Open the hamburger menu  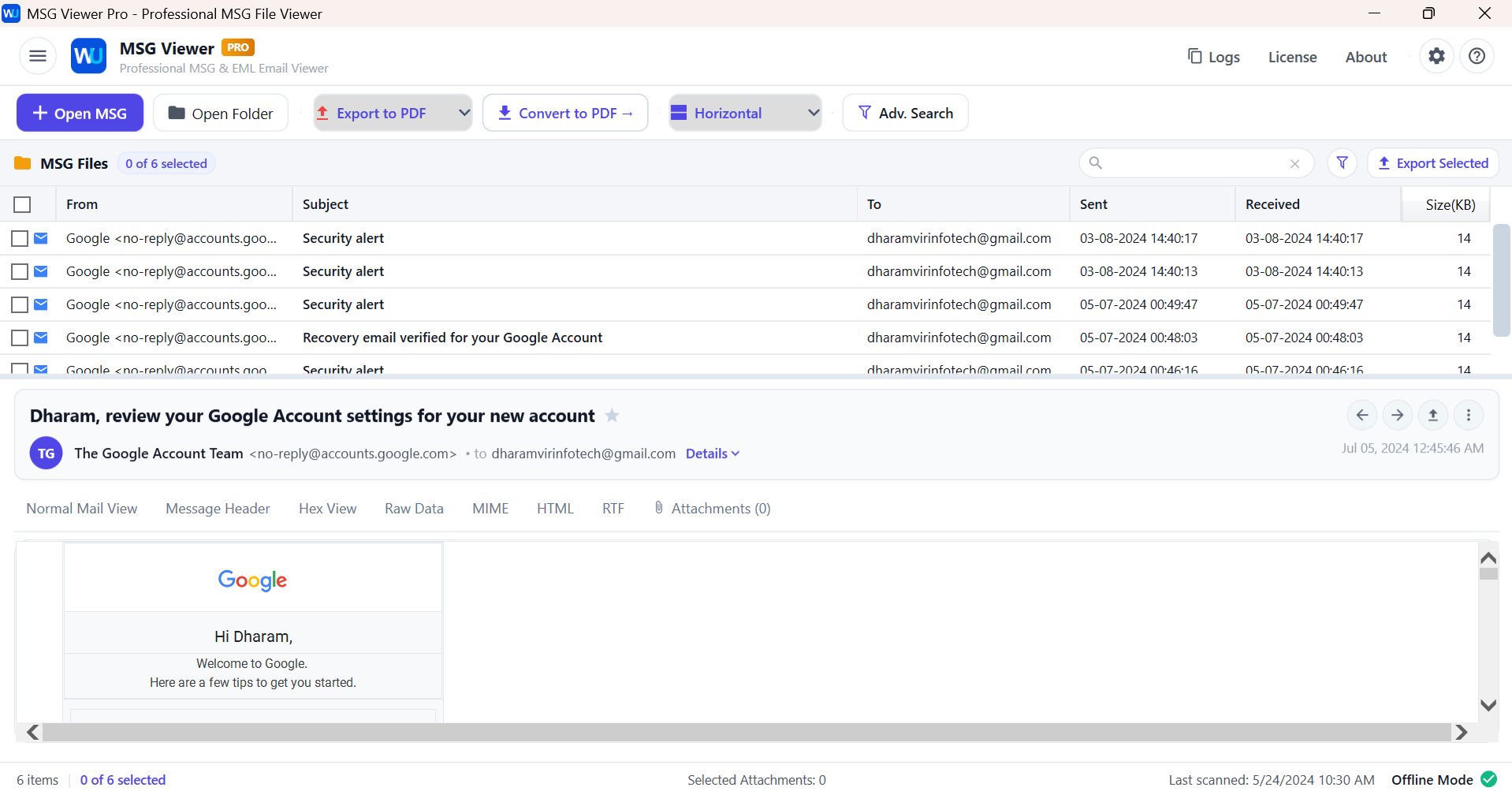[38, 56]
